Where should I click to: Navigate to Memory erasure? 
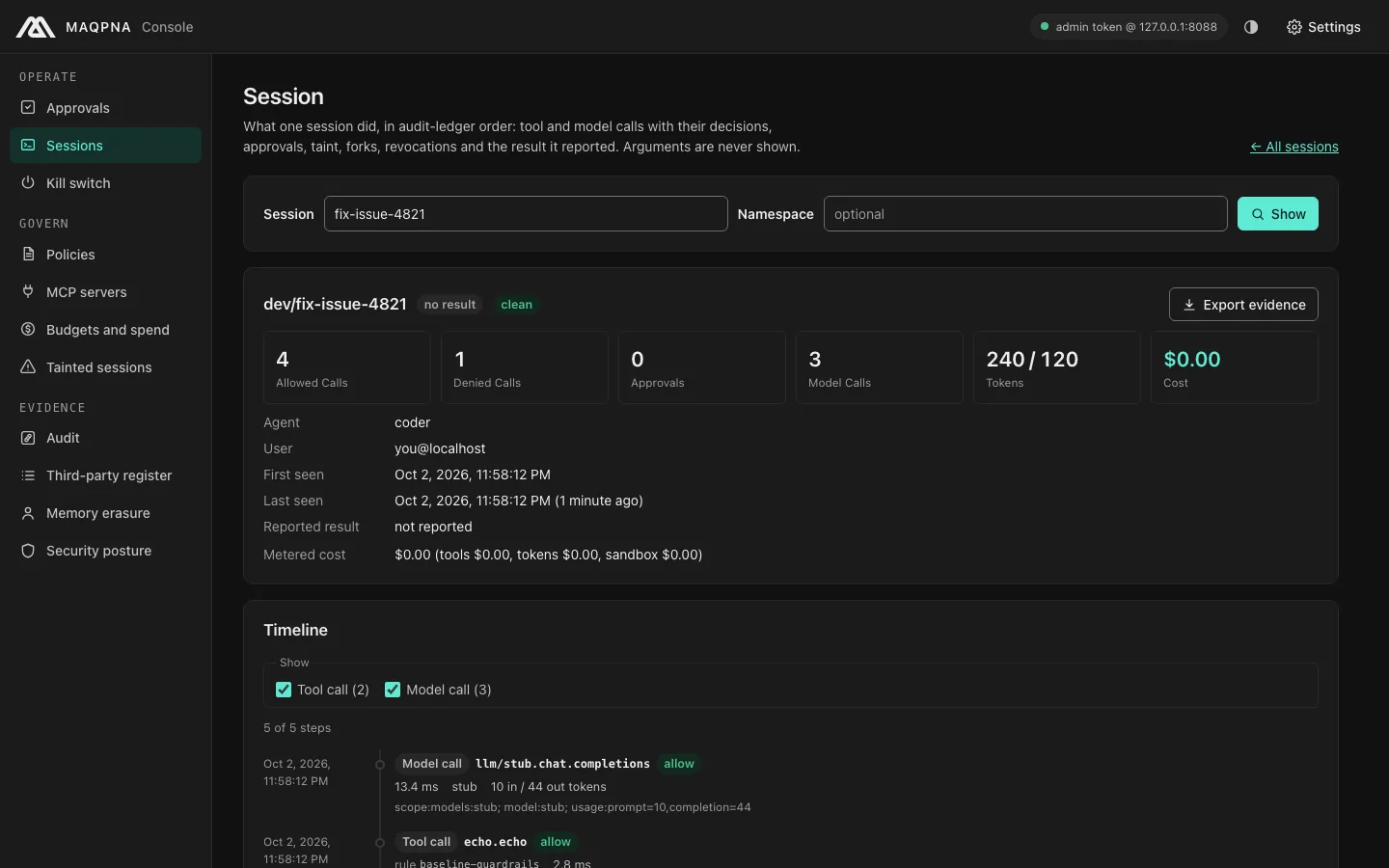[x=105, y=513]
